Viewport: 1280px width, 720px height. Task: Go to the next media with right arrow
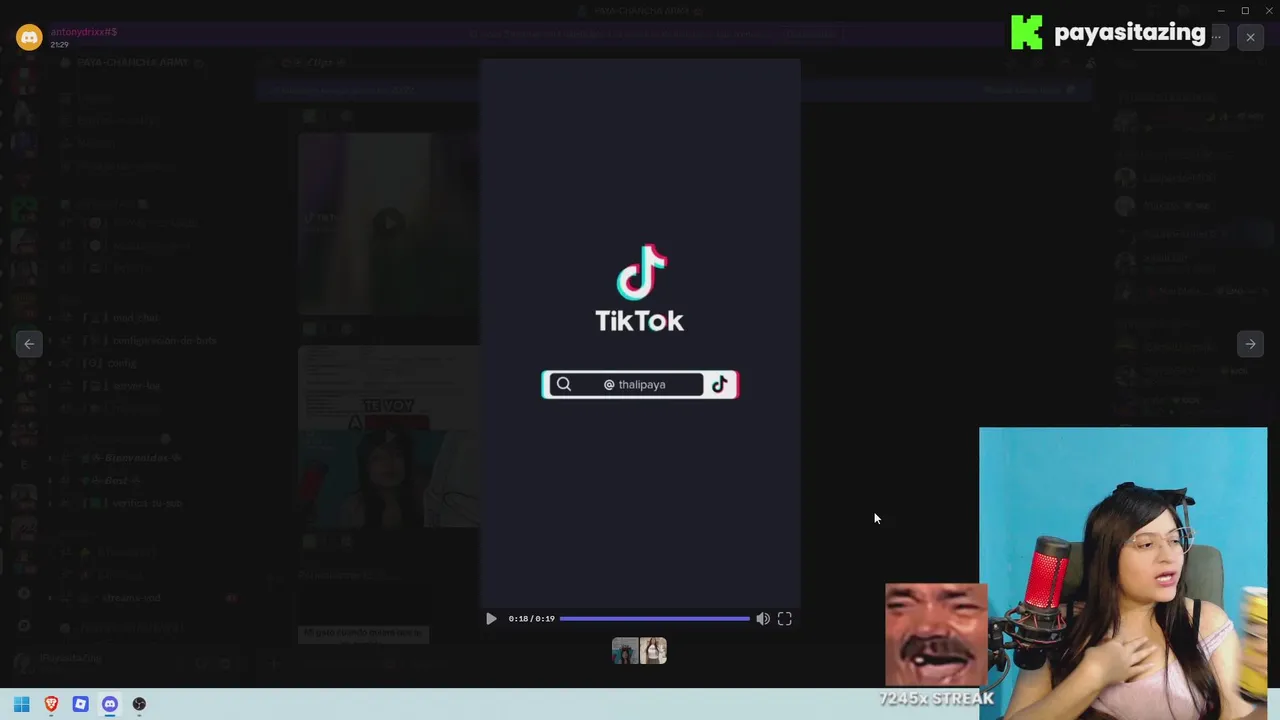point(1250,344)
